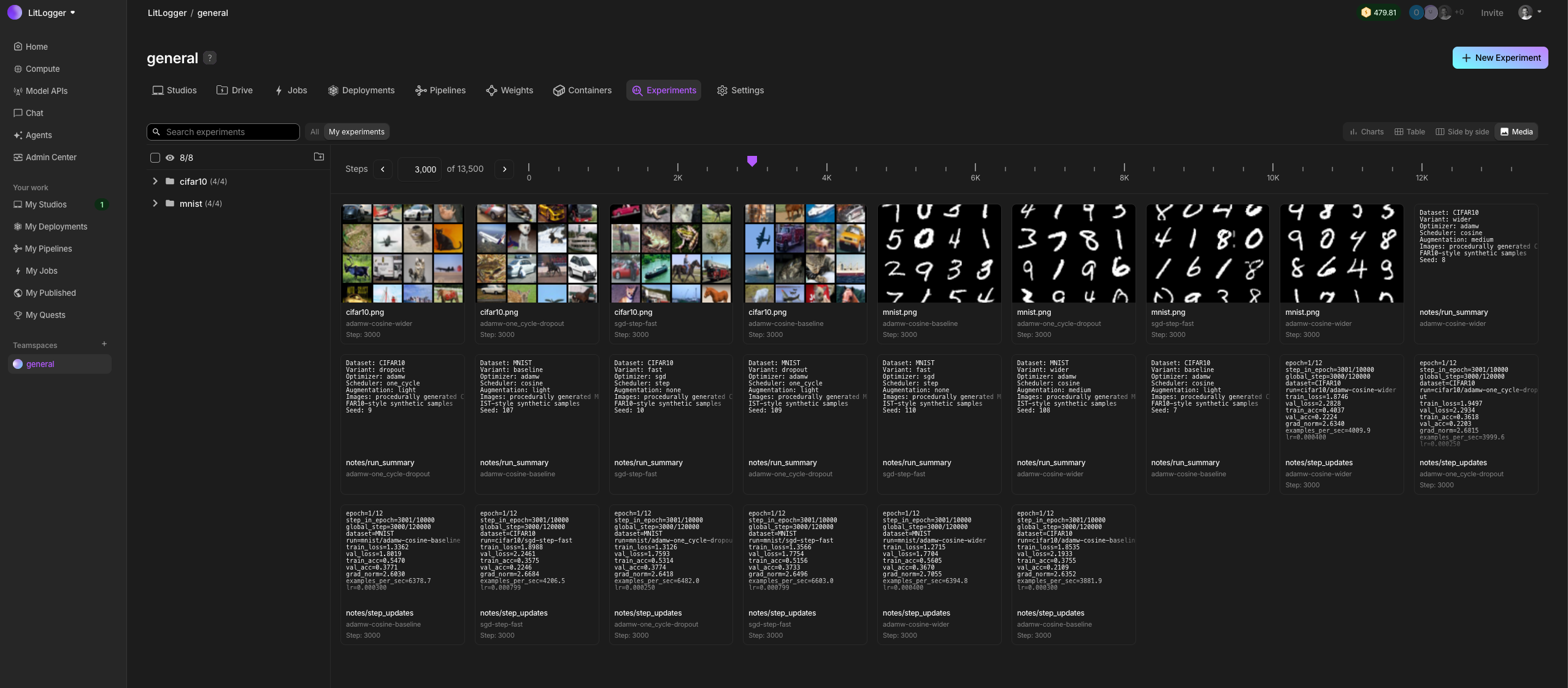1568x688 pixels.
Task: Add a teamspace with the plus icon
Action: pyautogui.click(x=104, y=344)
